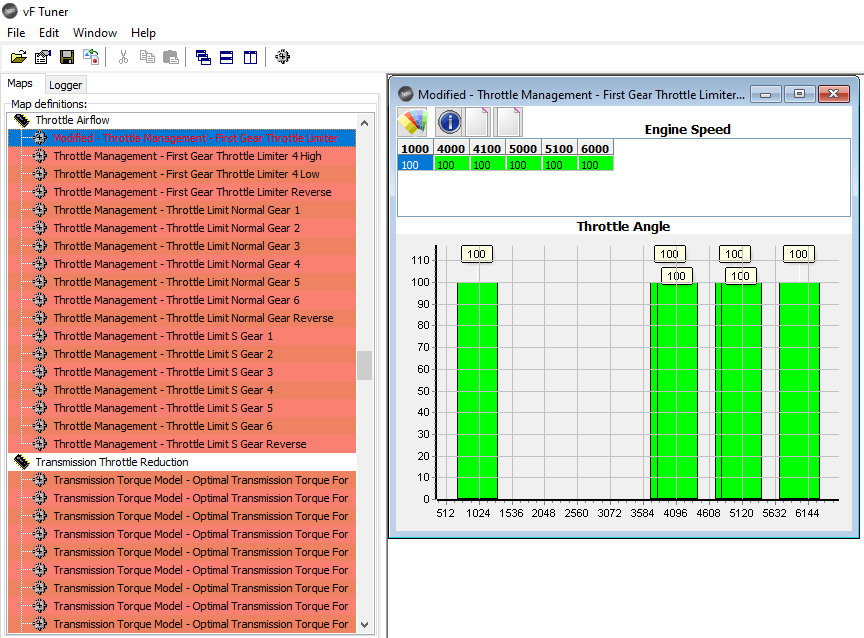The image size is (864, 638).
Task: Select the value cell under 5000
Action: pyautogui.click(x=523, y=164)
